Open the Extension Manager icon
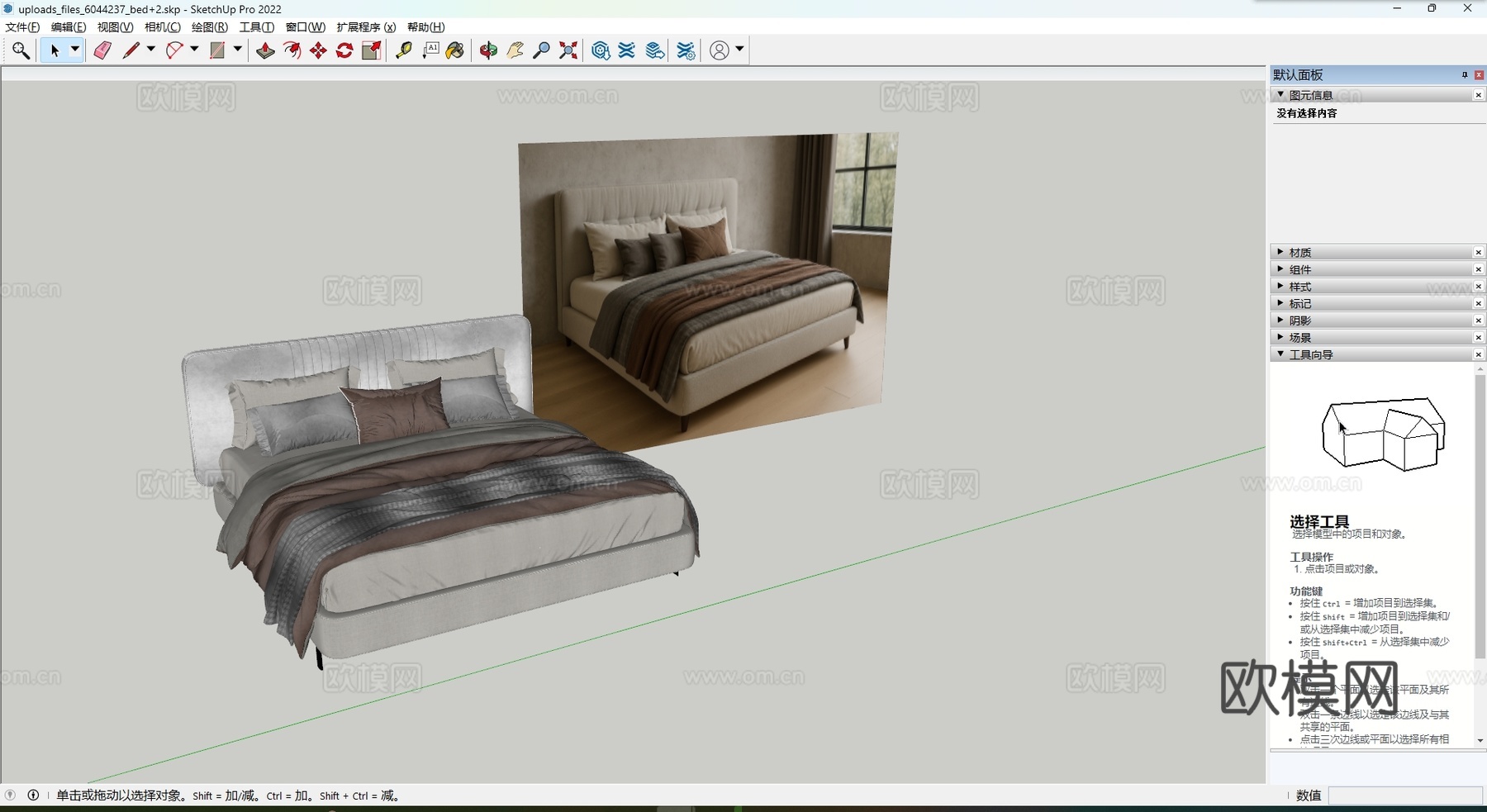1487x812 pixels. 686,50
